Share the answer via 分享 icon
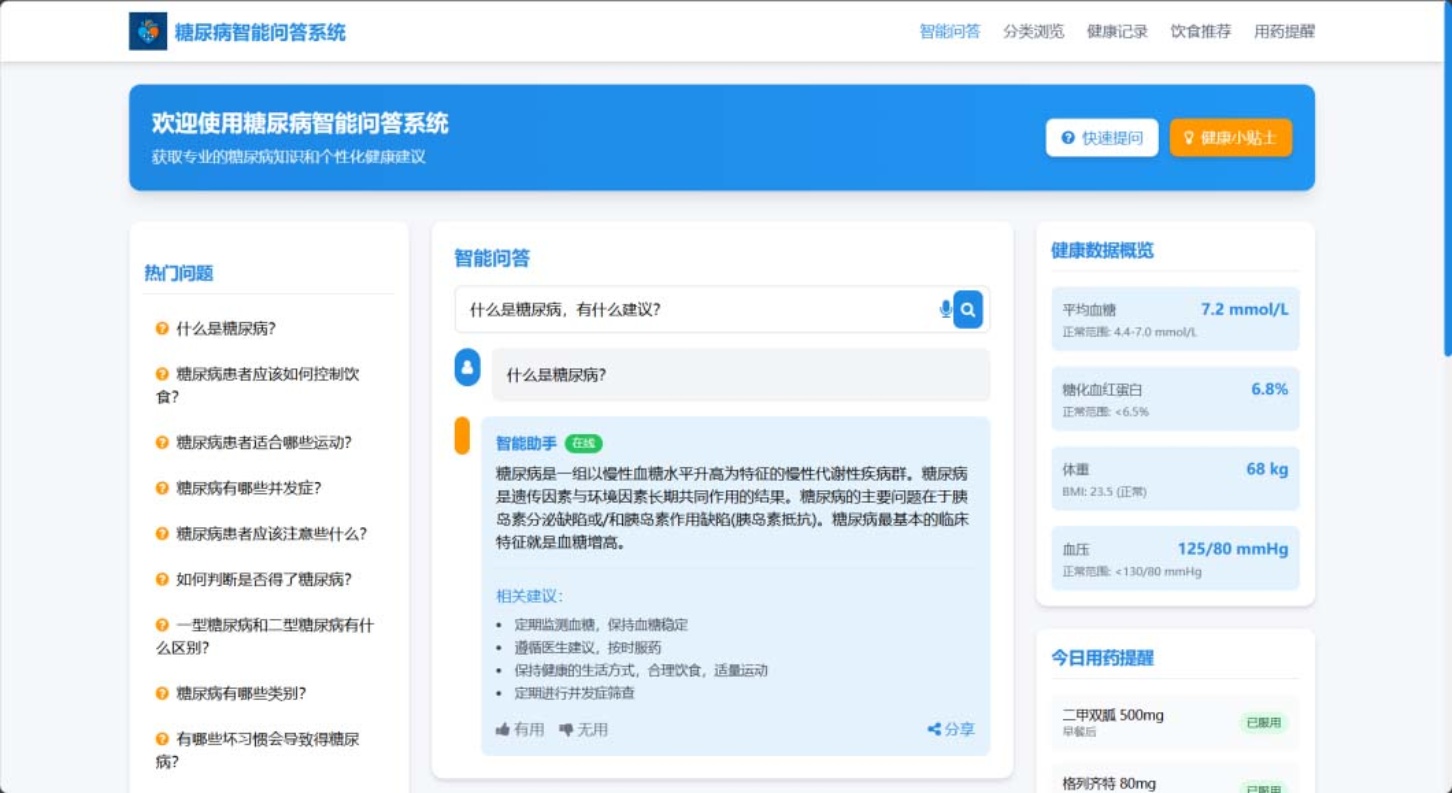The image size is (1452, 793). point(934,730)
